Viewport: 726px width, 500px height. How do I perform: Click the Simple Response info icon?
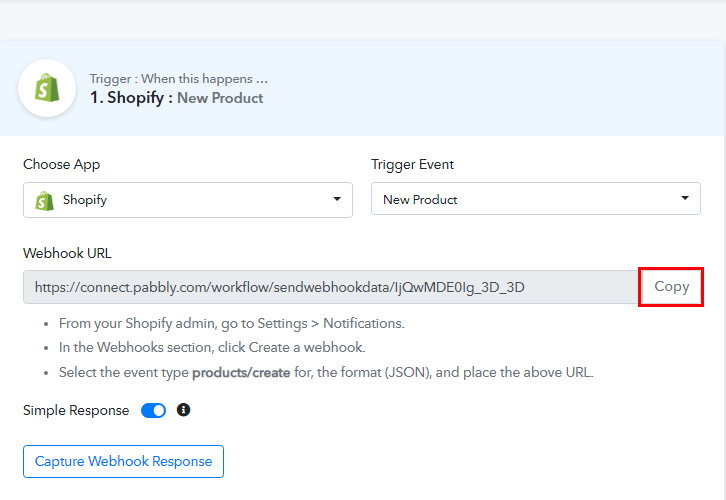183,410
